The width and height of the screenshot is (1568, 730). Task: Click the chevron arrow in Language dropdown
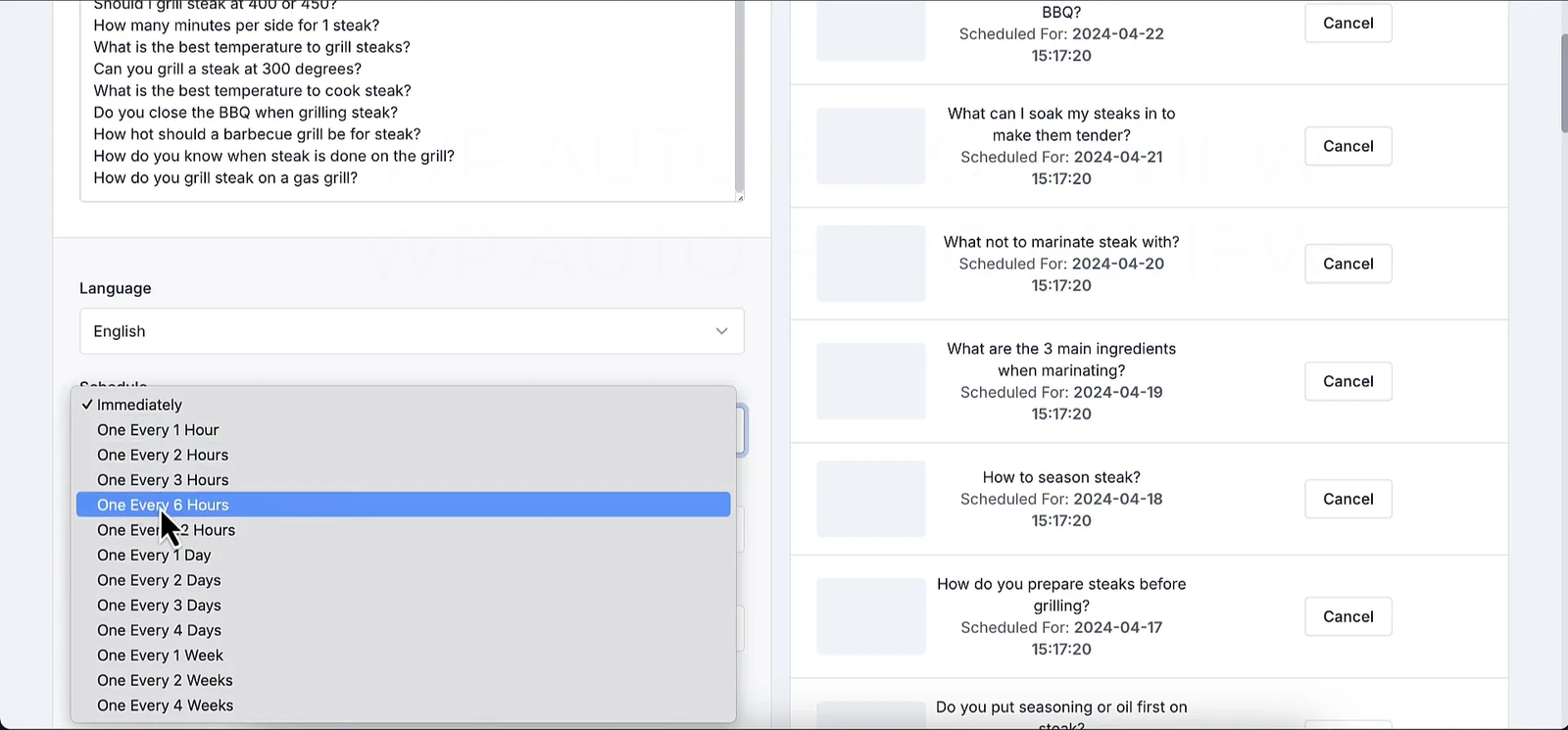721,331
